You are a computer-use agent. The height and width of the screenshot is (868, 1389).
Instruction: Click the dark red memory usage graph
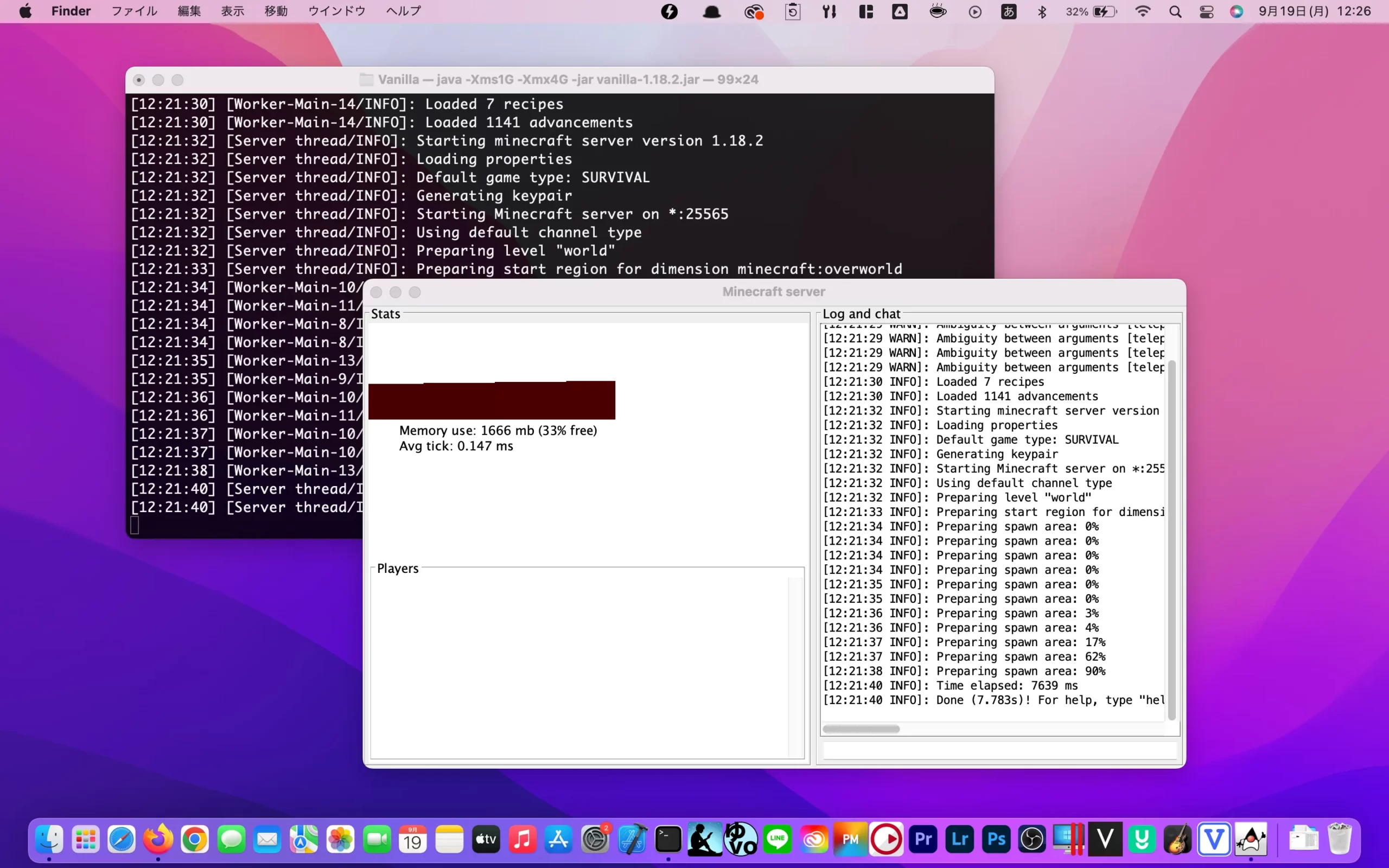coord(492,400)
